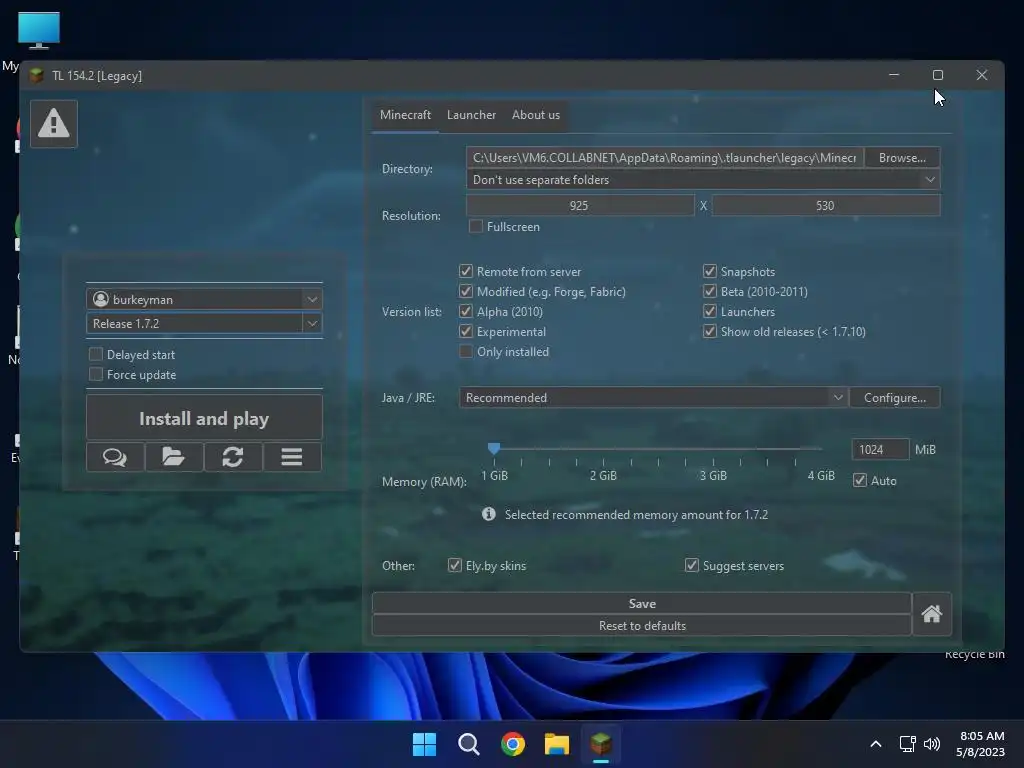This screenshot has width=1024, height=768.
Task: Set memory slider to the 2 GiB mark
Action: click(603, 449)
